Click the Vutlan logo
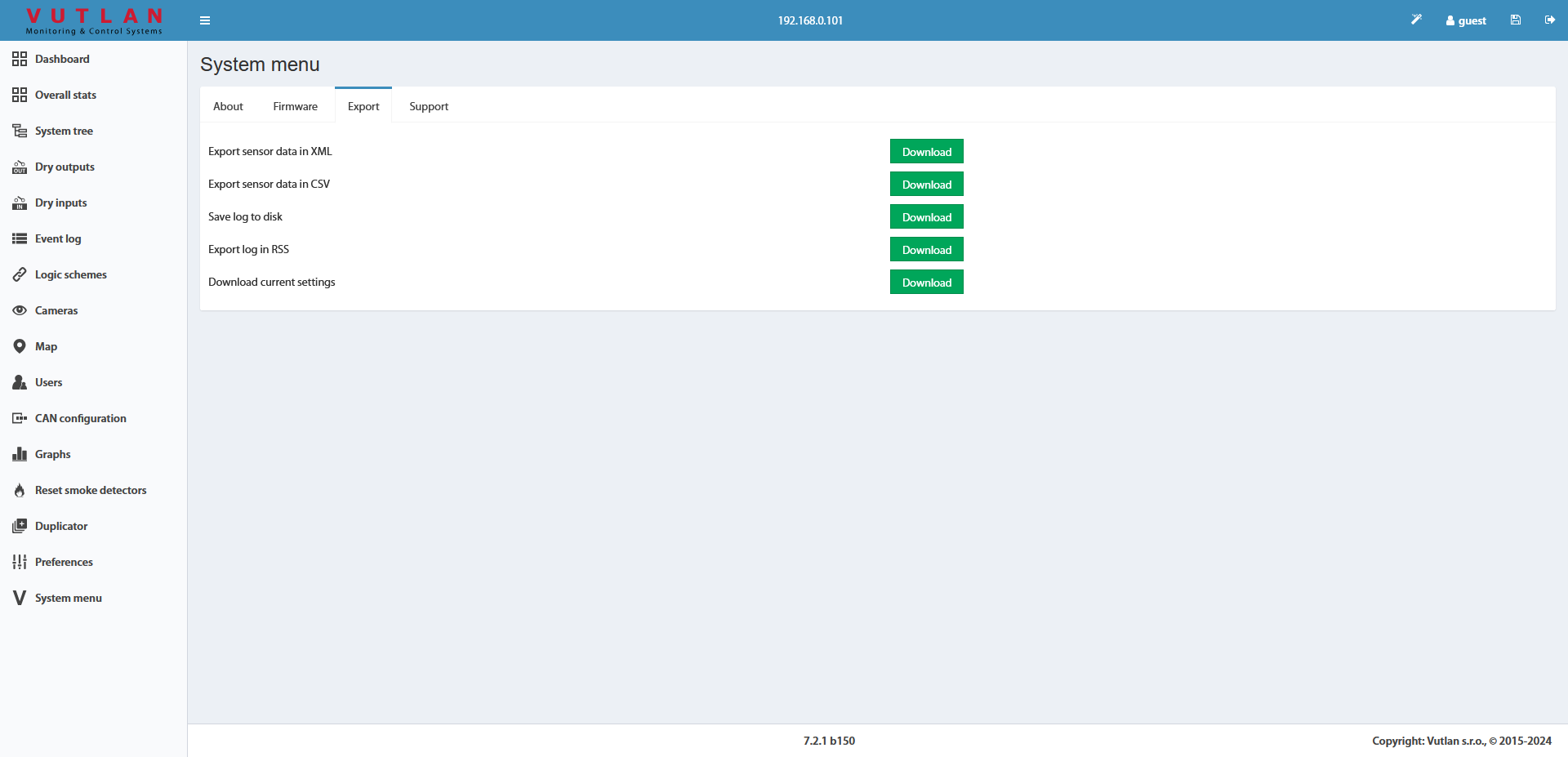This screenshot has width=1568, height=757. (92, 20)
